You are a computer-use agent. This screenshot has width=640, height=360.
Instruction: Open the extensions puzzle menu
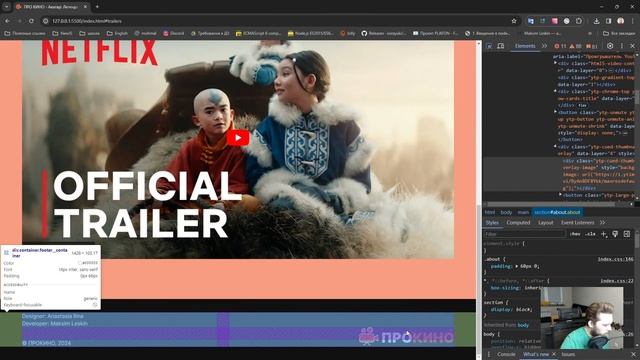(579, 21)
